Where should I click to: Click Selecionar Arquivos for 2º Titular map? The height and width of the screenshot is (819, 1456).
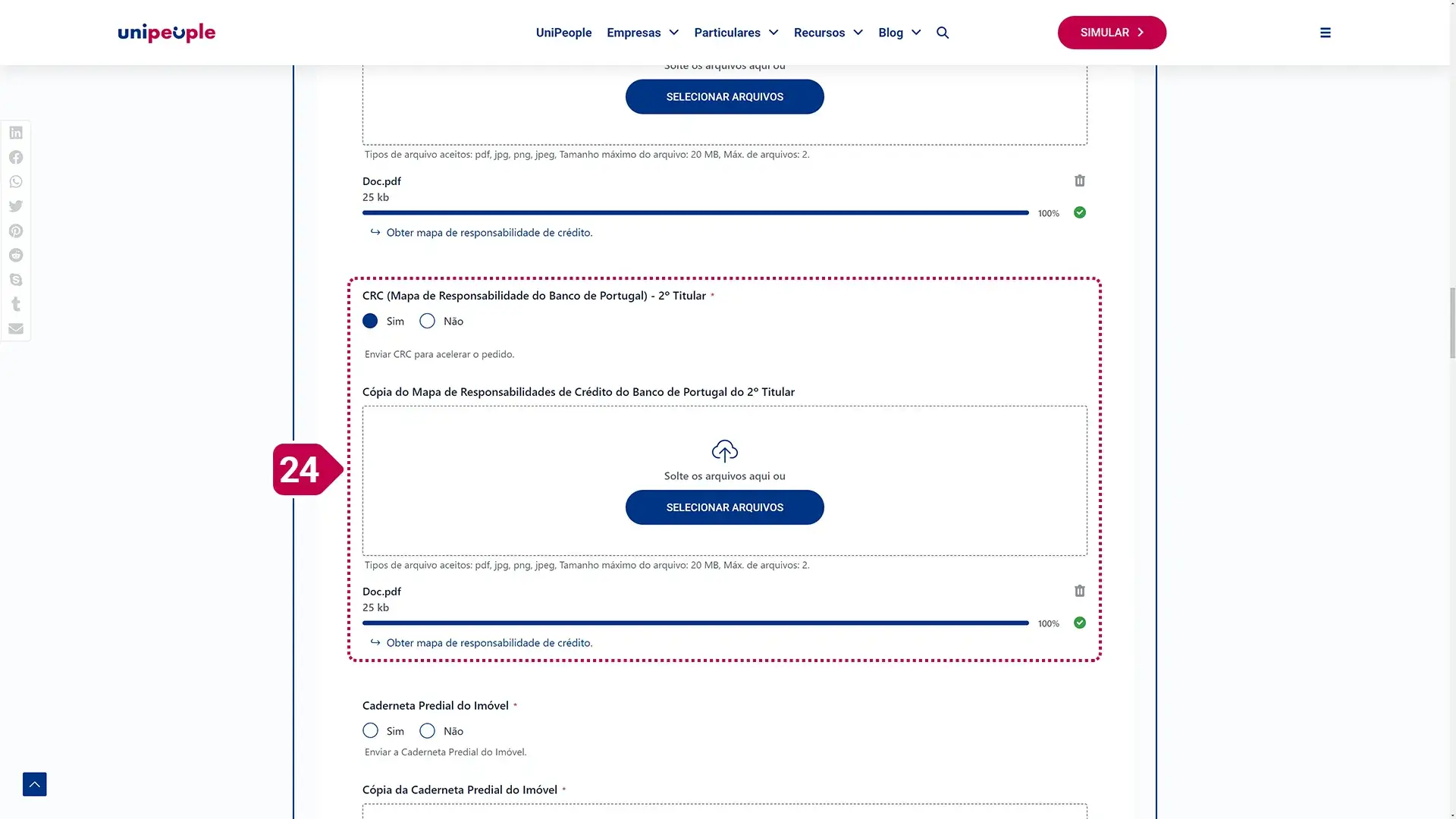pos(724,507)
